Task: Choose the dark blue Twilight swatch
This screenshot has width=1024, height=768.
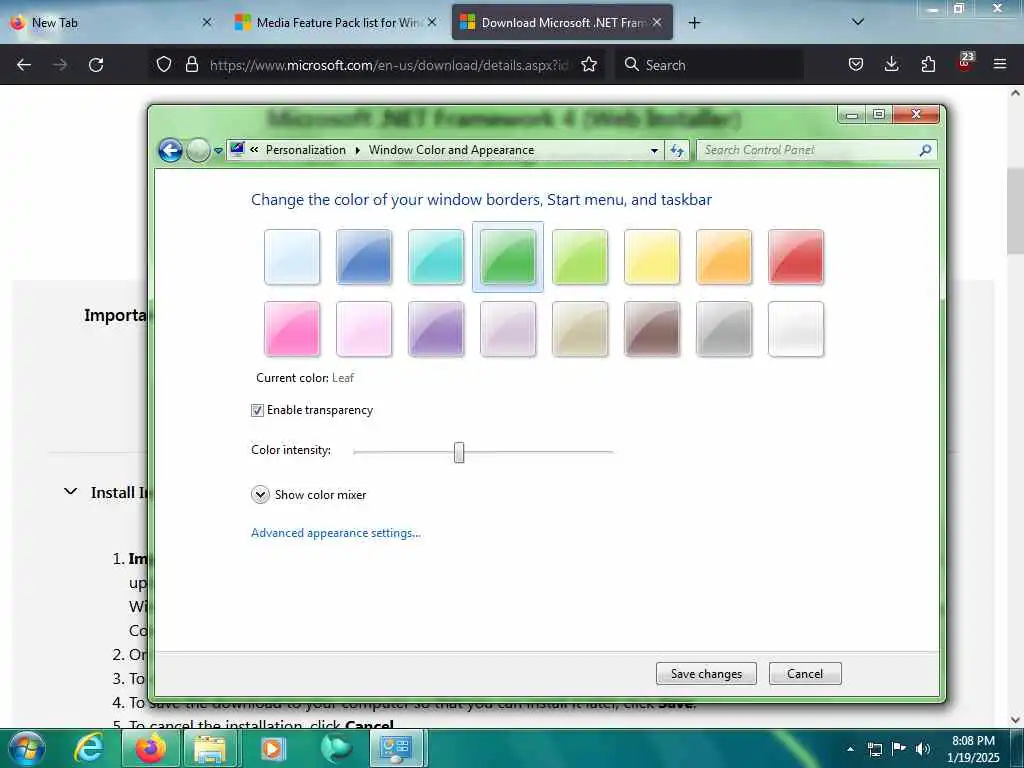Action: (x=364, y=257)
